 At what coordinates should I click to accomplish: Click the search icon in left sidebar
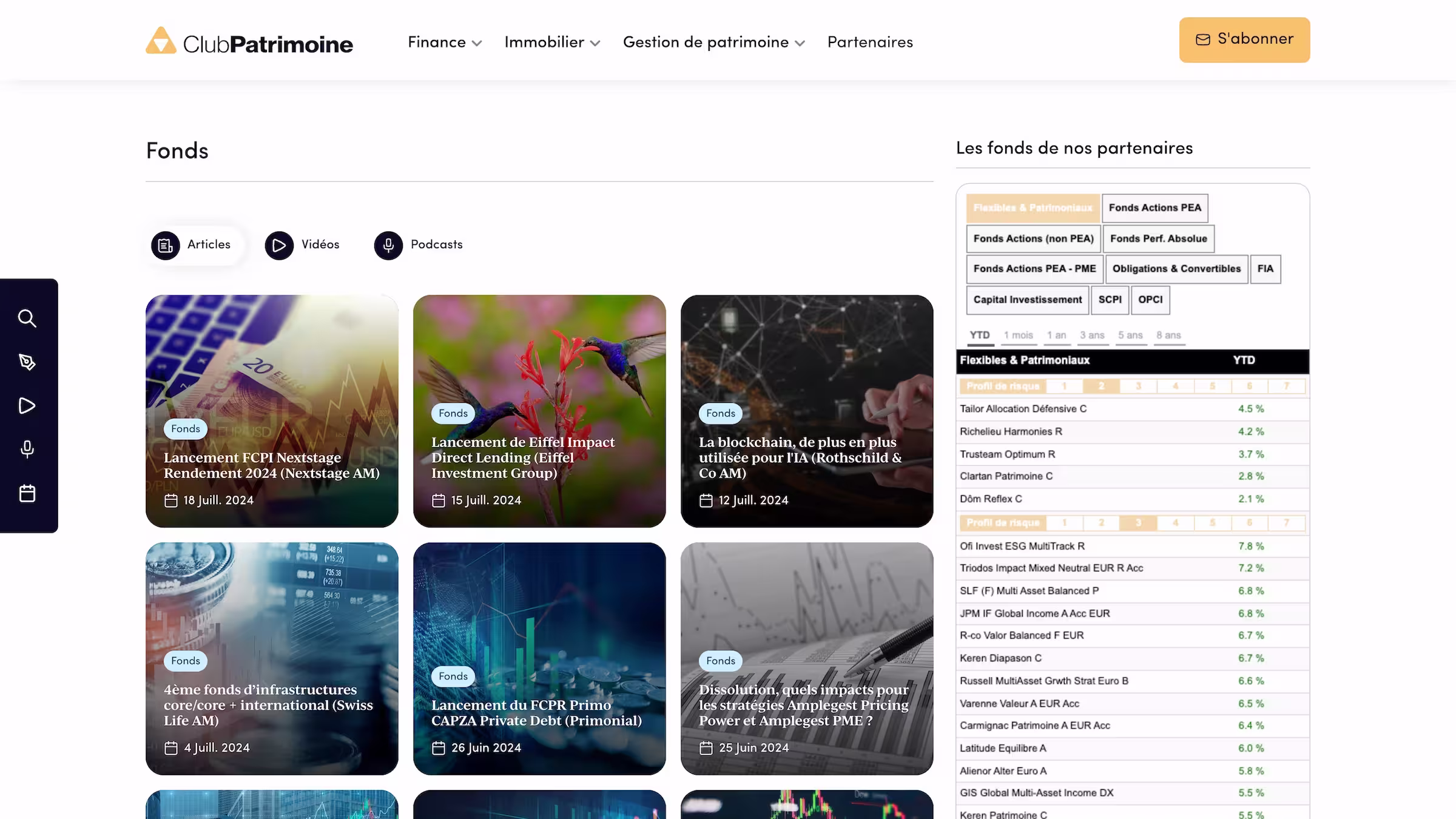click(27, 318)
